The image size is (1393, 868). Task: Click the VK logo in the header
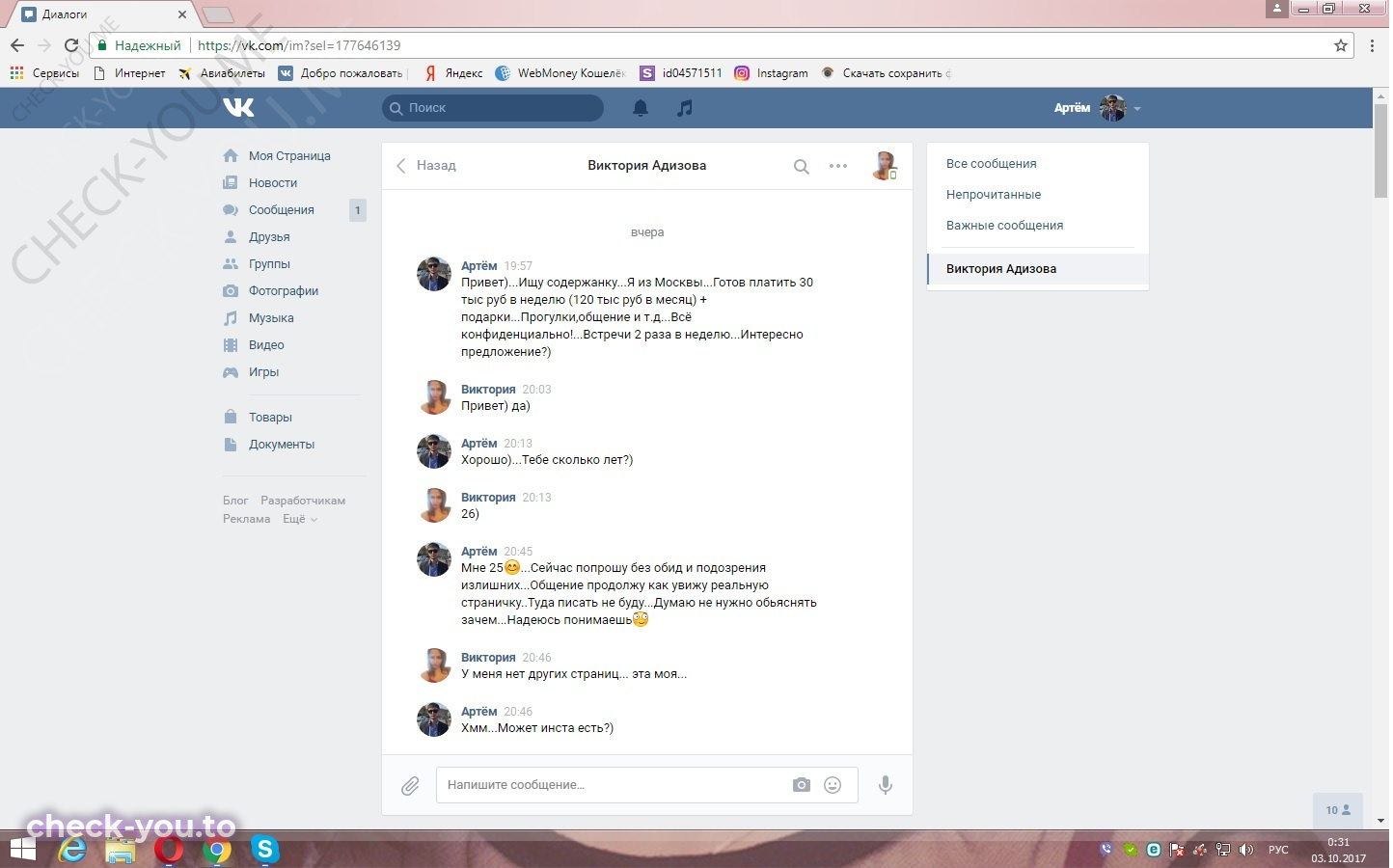(238, 107)
